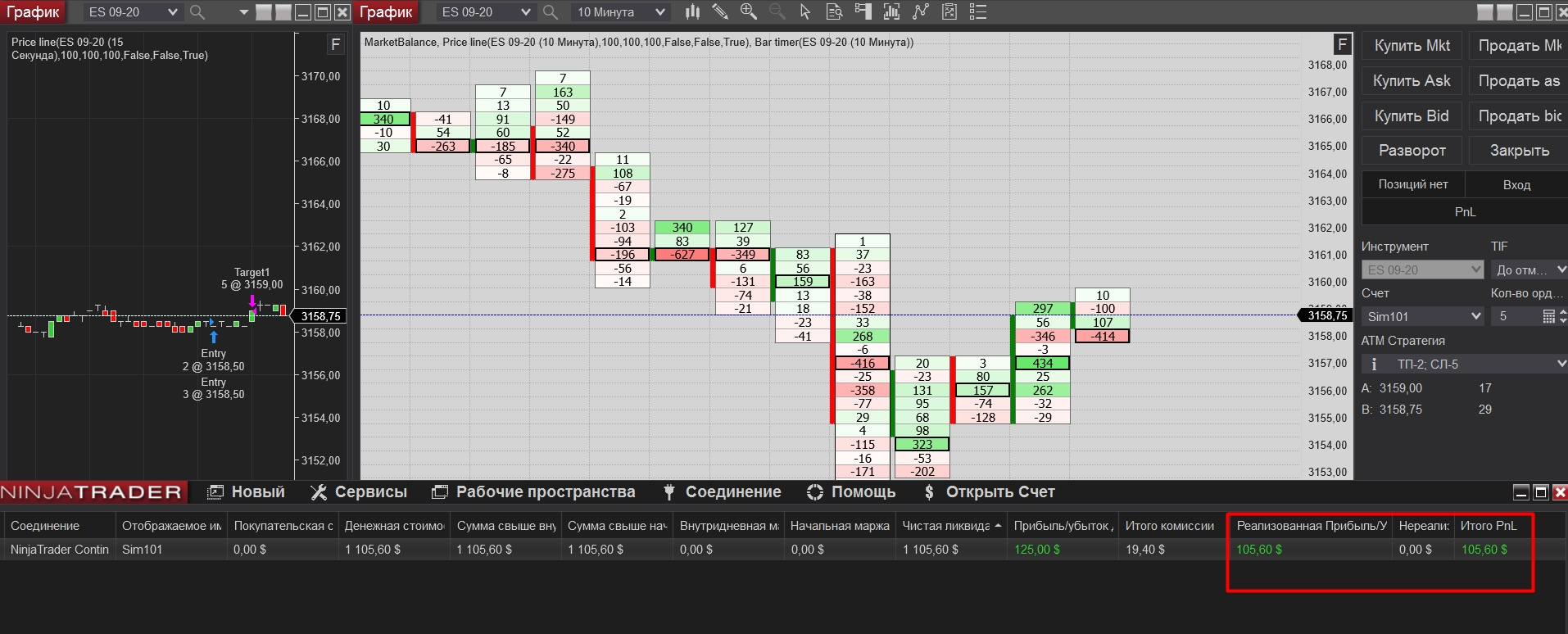Click the F button on the MarketBalance chart

point(1342,44)
